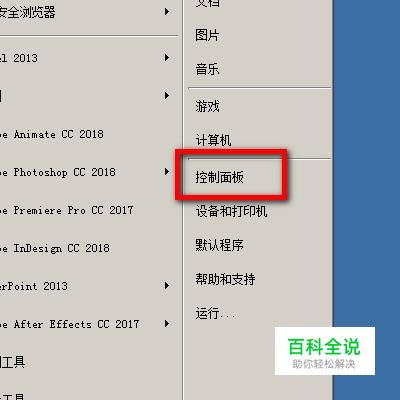The image size is (400, 400).
Task: Launch the 运行... command
Action: (x=215, y=313)
